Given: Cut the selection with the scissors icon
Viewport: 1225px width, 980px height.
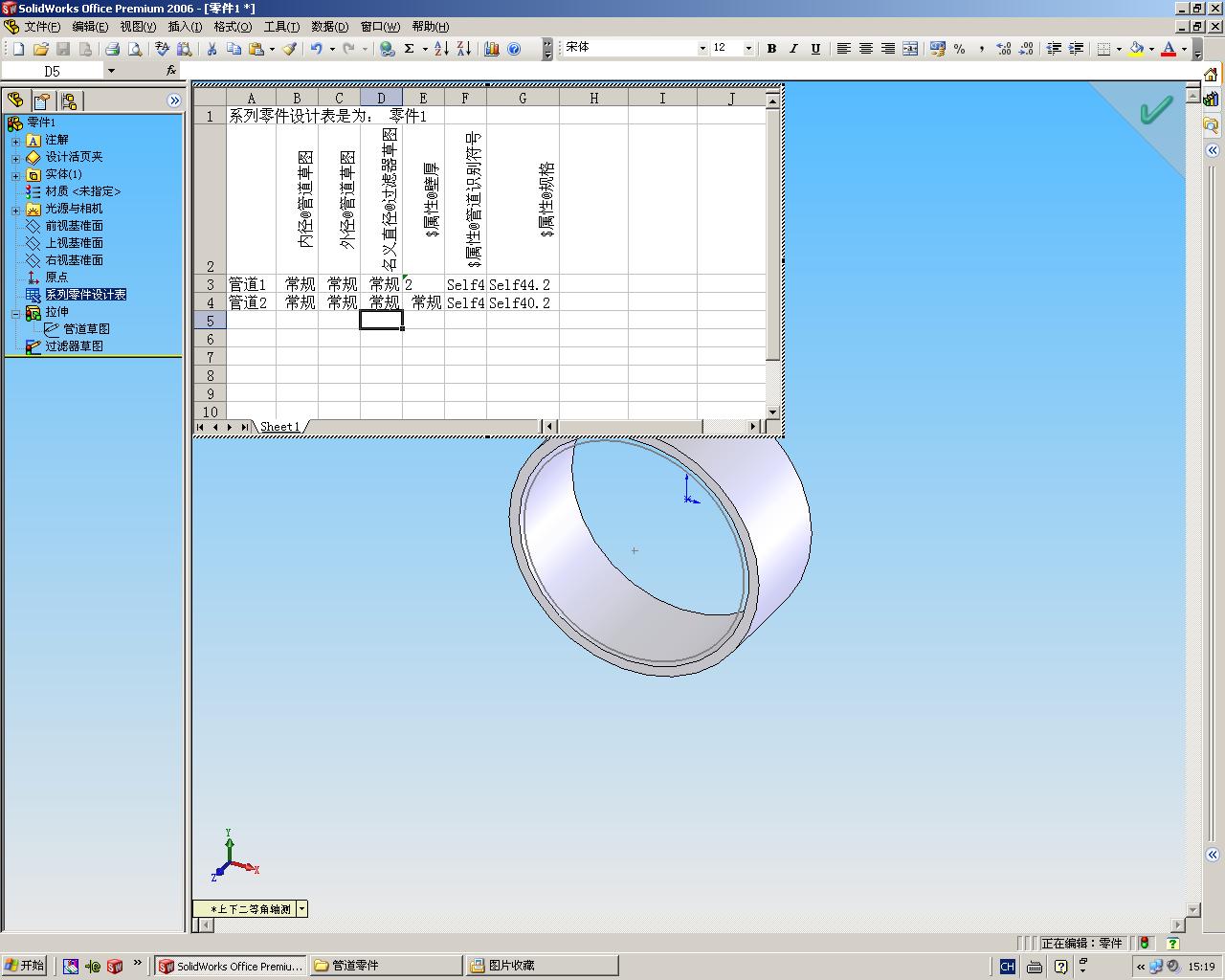Looking at the screenshot, I should tap(212, 49).
